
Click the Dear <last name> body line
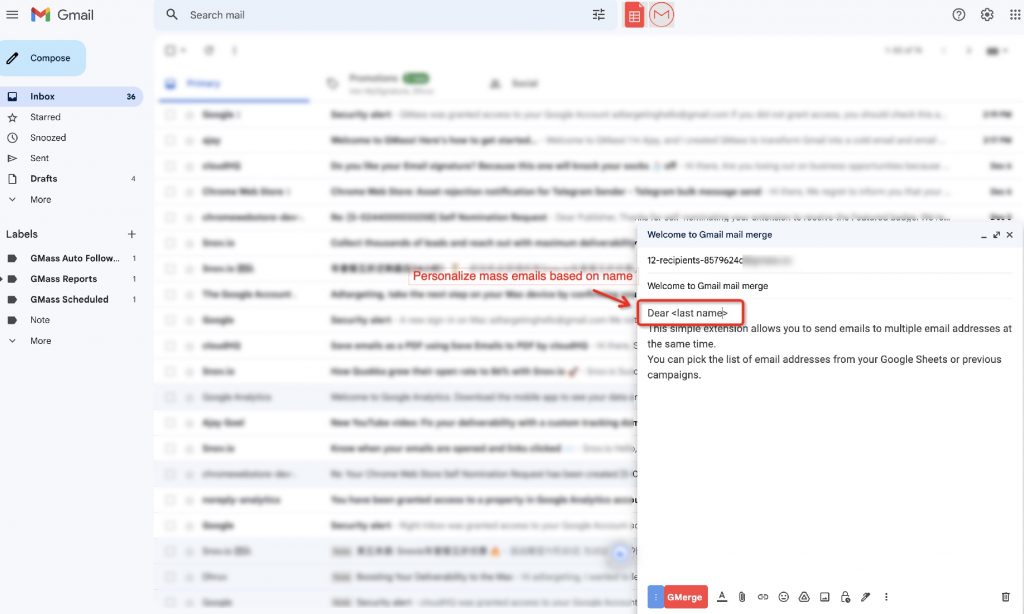click(x=687, y=313)
